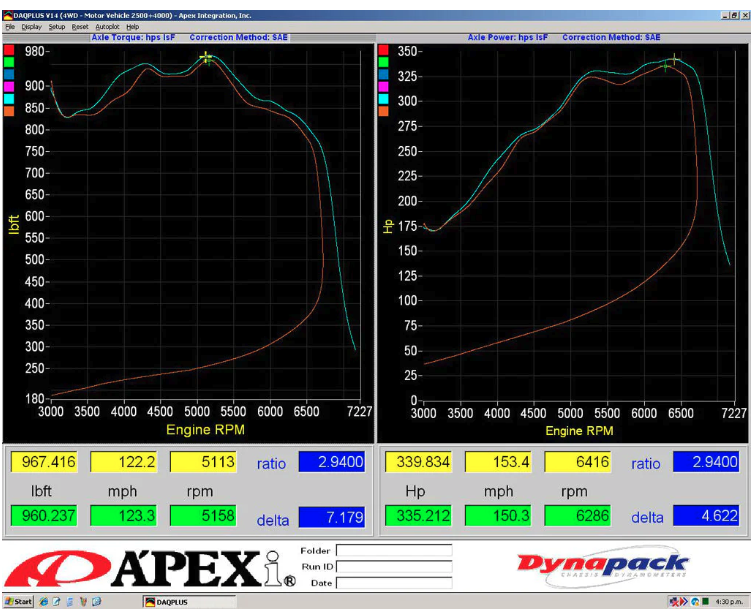The height and width of the screenshot is (612, 753).
Task: Click the torque delta value 7.179
Action: point(332,517)
